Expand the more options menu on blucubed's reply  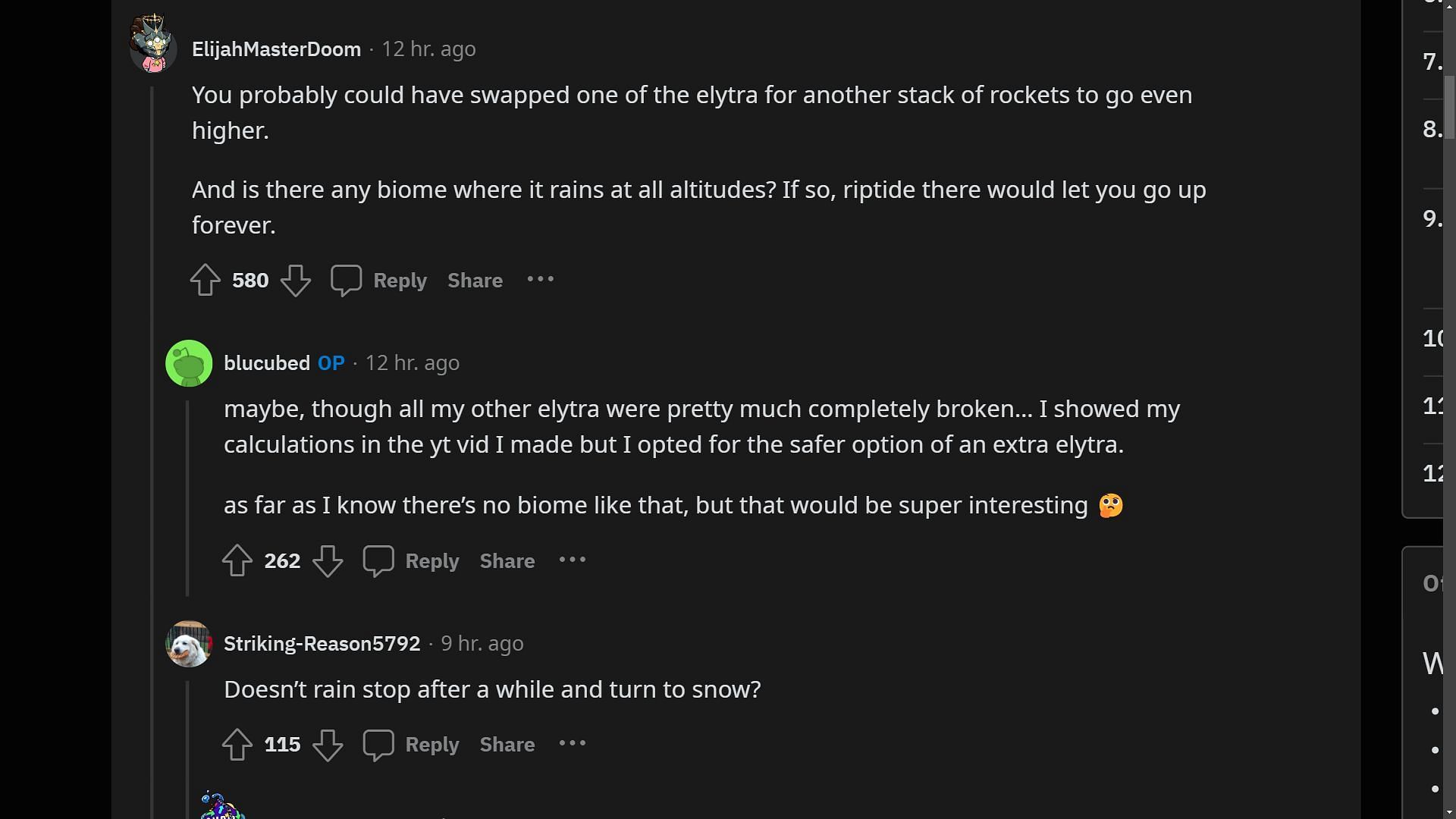click(x=572, y=558)
